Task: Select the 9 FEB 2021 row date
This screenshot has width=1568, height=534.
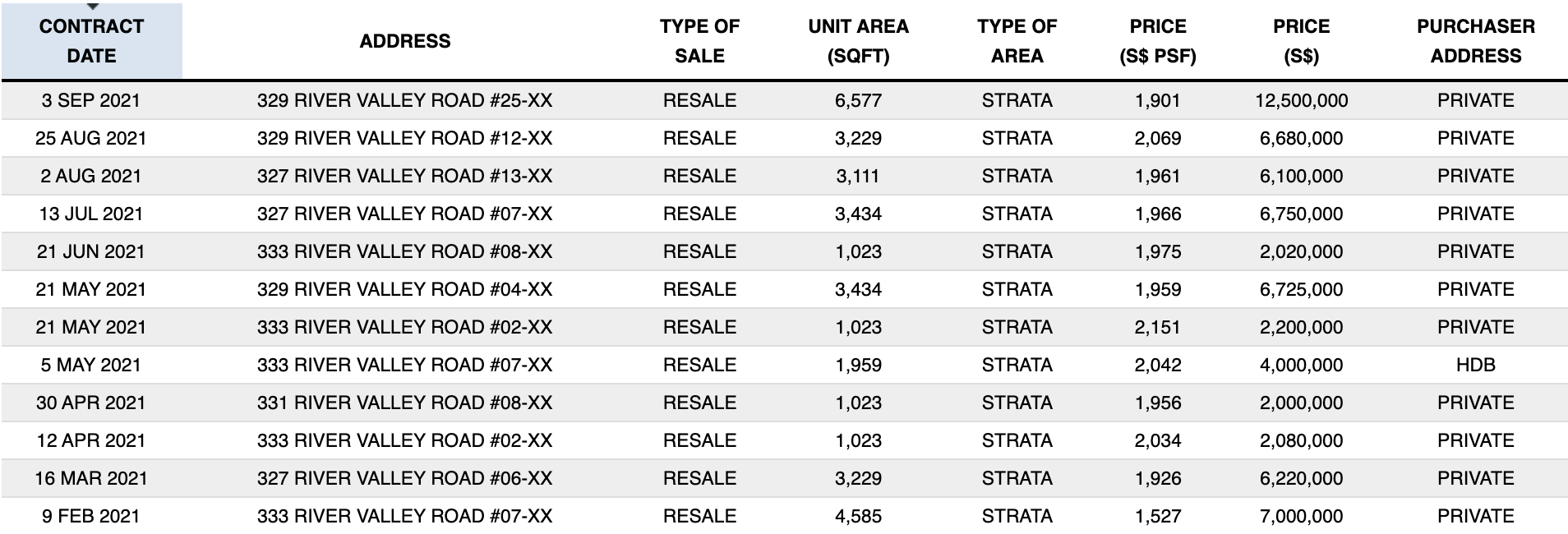Action: click(x=91, y=517)
